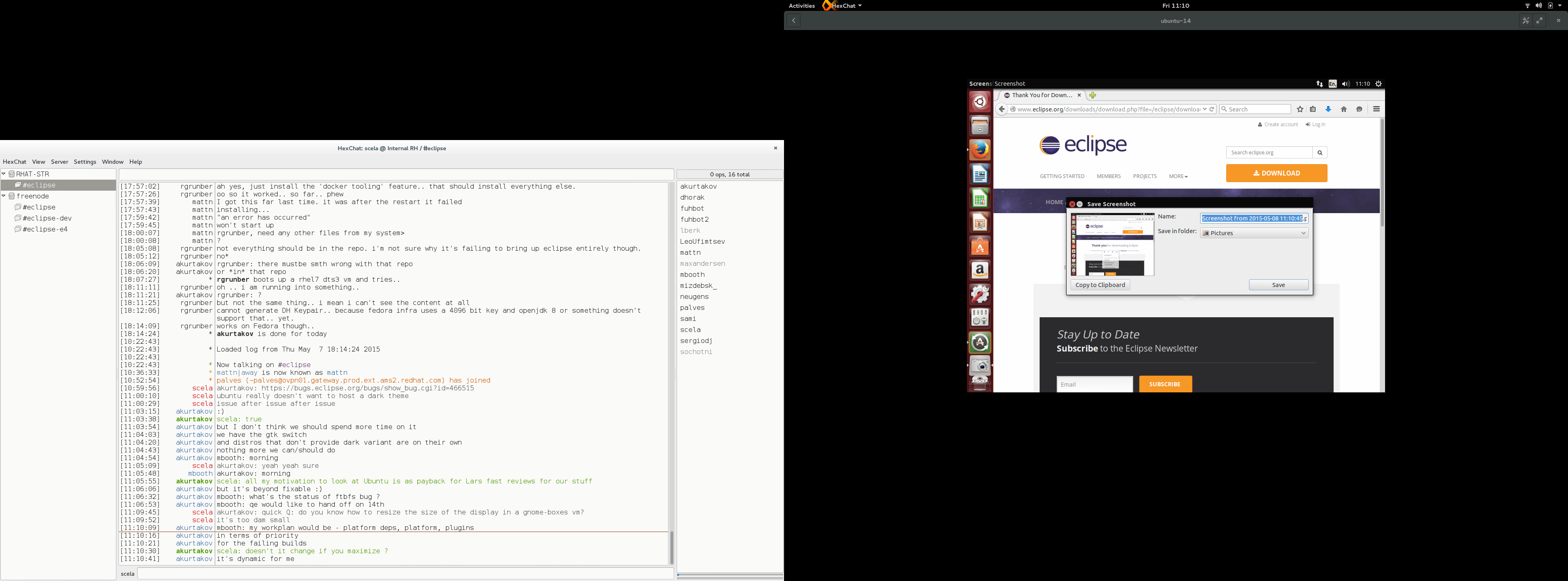
Task: Open the Settings menu in HexChat
Action: [x=85, y=162]
